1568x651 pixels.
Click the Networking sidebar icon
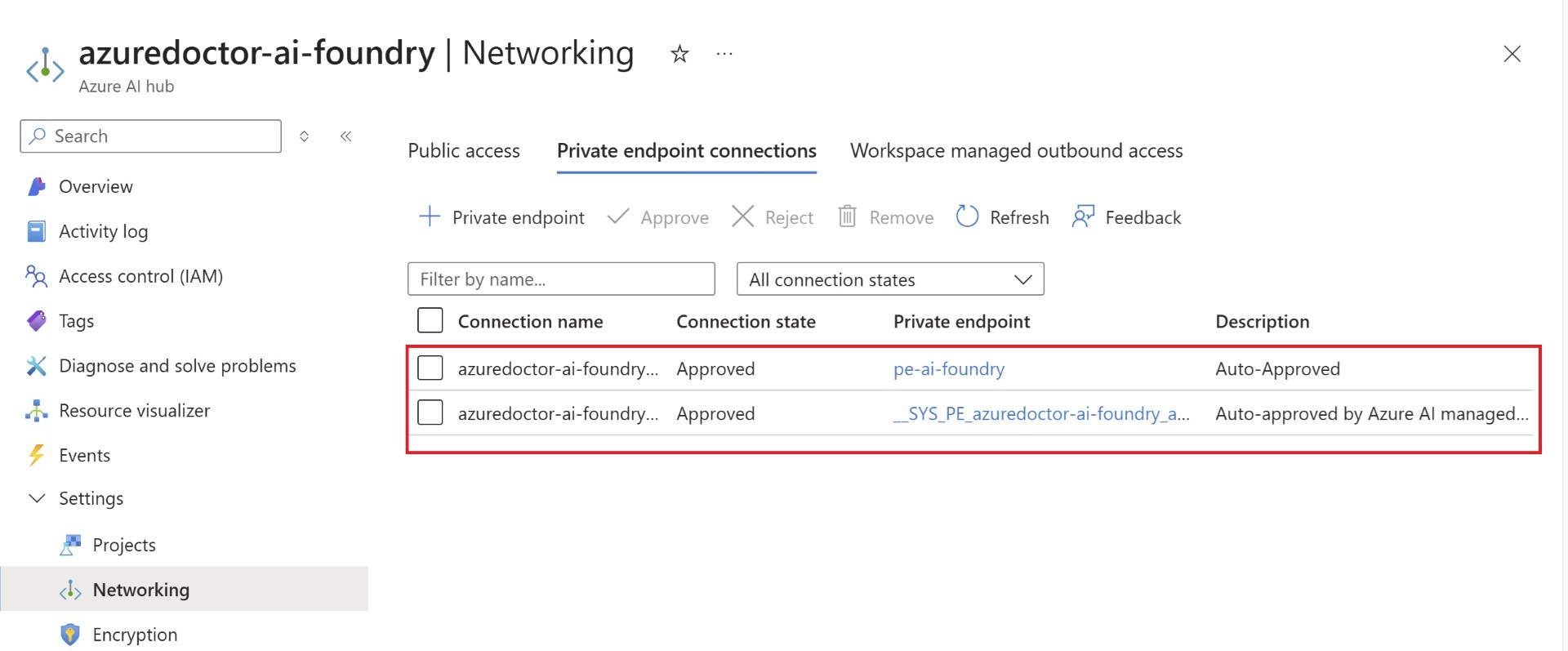click(71, 590)
